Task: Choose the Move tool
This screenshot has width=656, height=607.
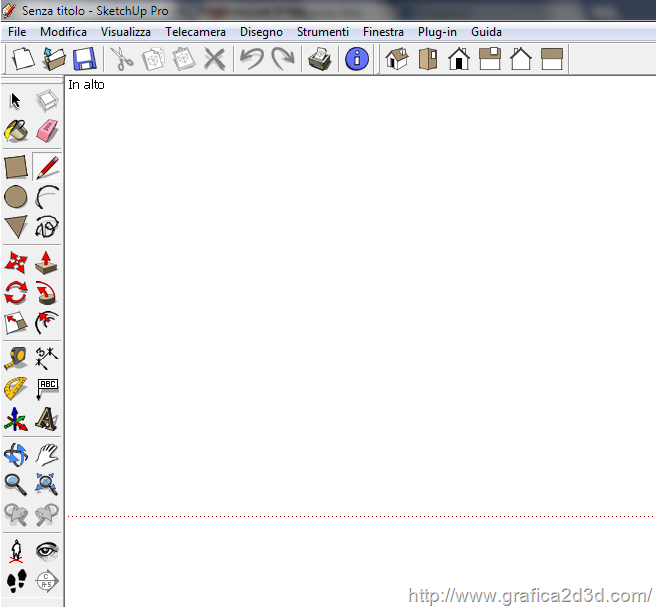Action: click(16, 262)
